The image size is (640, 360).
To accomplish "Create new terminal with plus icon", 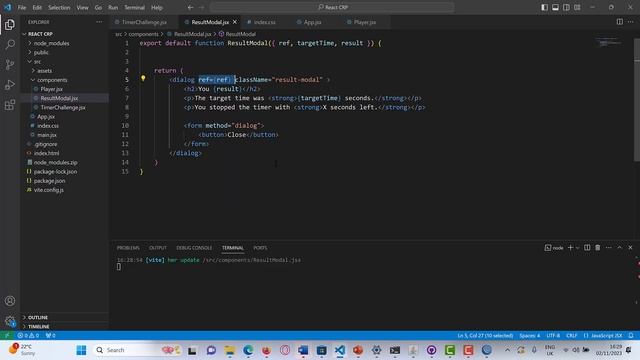I will 570,248.
